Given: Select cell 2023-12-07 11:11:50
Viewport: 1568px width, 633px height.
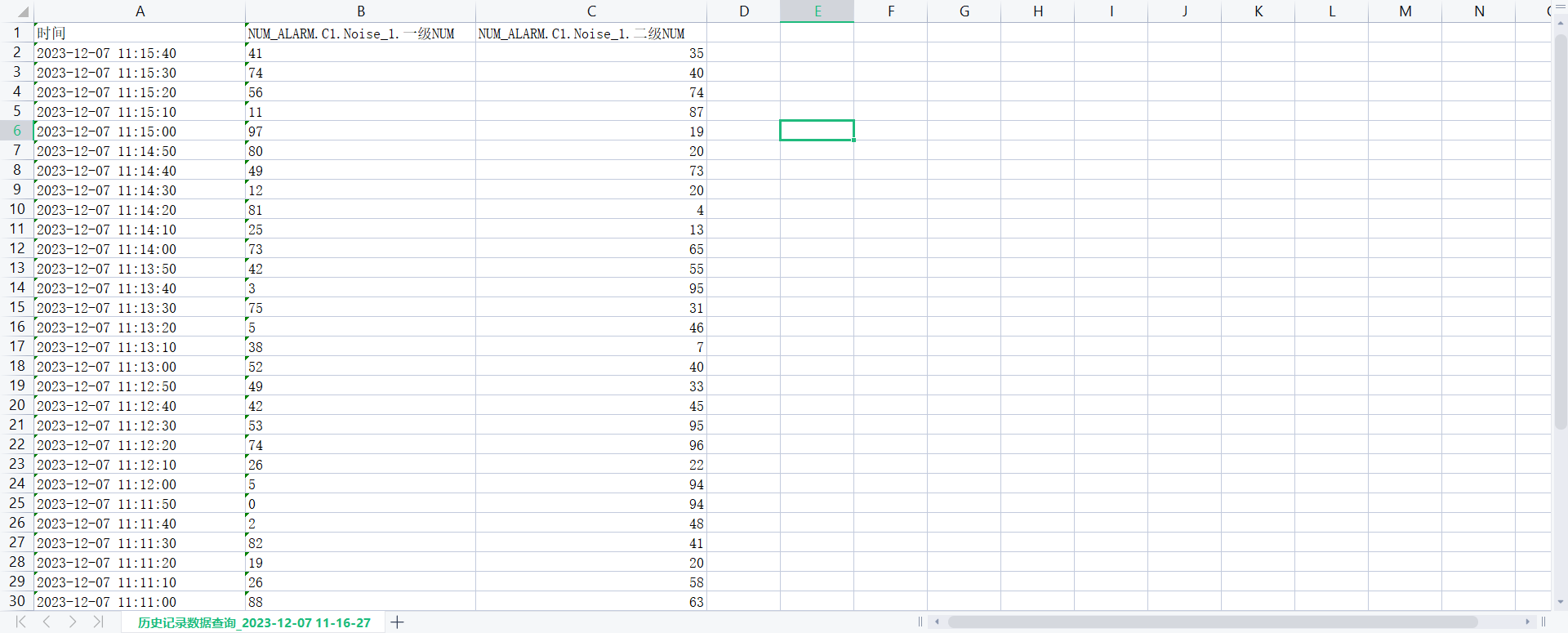Looking at the screenshot, I should [140, 503].
